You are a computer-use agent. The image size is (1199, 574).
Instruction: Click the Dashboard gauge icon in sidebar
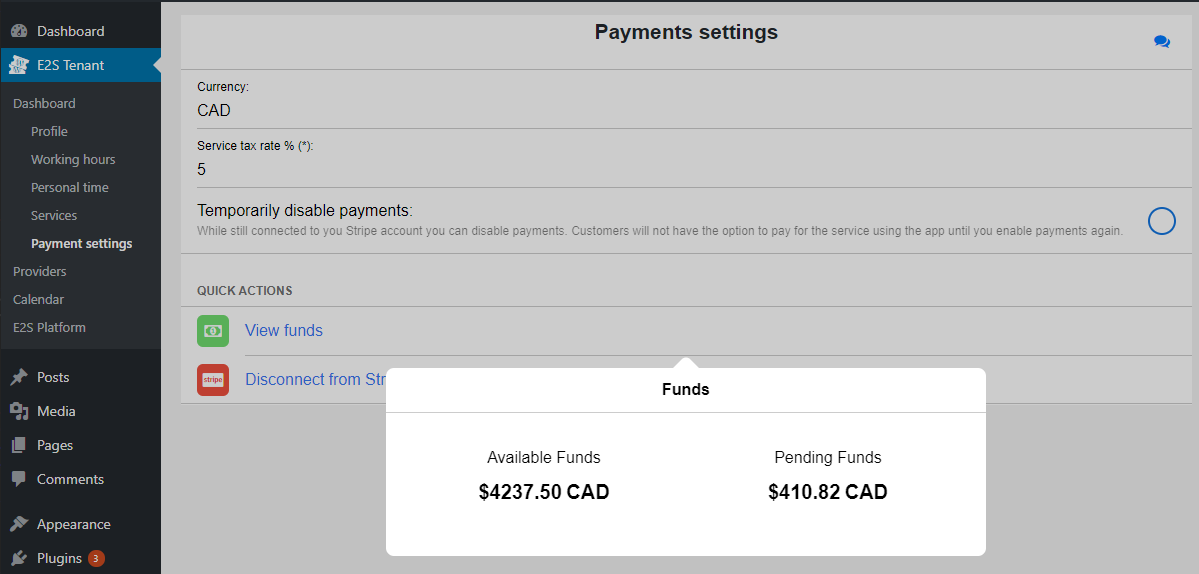point(19,31)
